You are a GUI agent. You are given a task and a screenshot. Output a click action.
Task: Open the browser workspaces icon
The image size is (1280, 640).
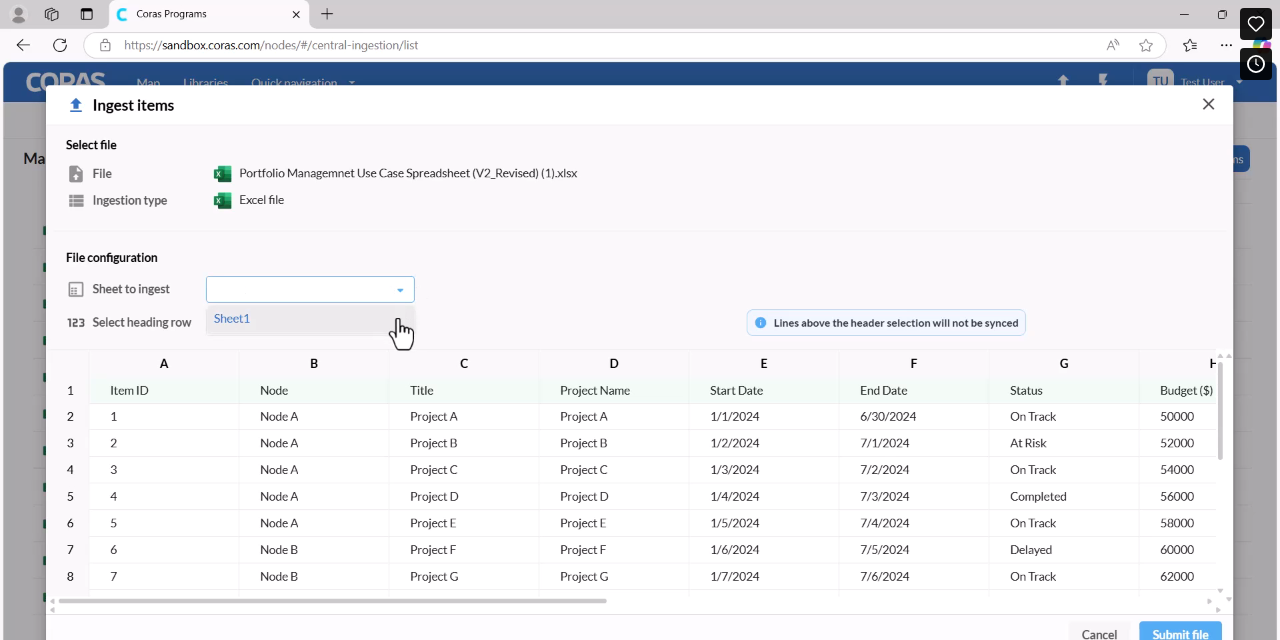(x=52, y=14)
